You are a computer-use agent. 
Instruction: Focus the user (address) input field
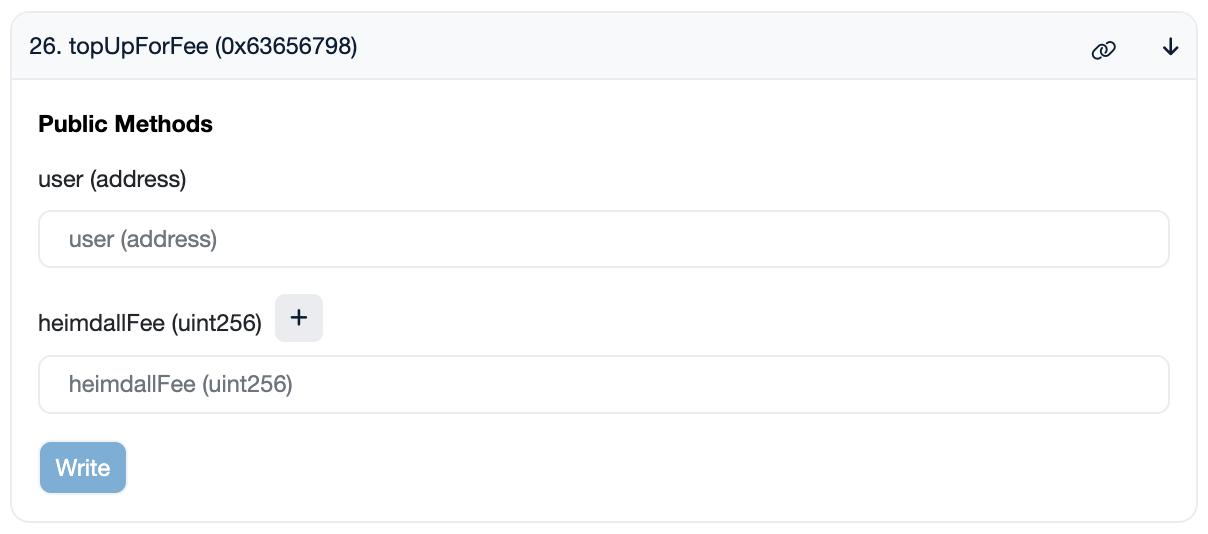603,239
